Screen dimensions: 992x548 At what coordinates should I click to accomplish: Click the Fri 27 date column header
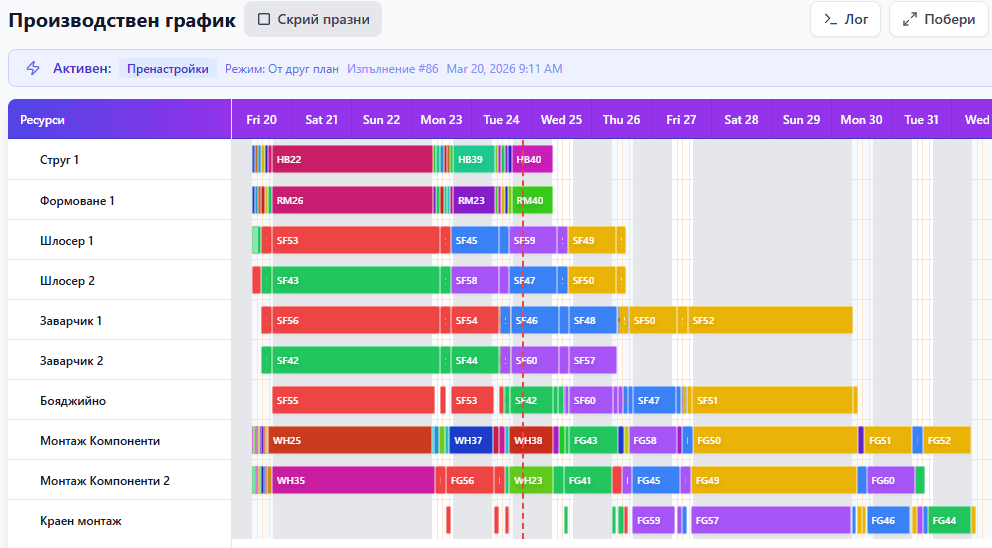point(681,120)
